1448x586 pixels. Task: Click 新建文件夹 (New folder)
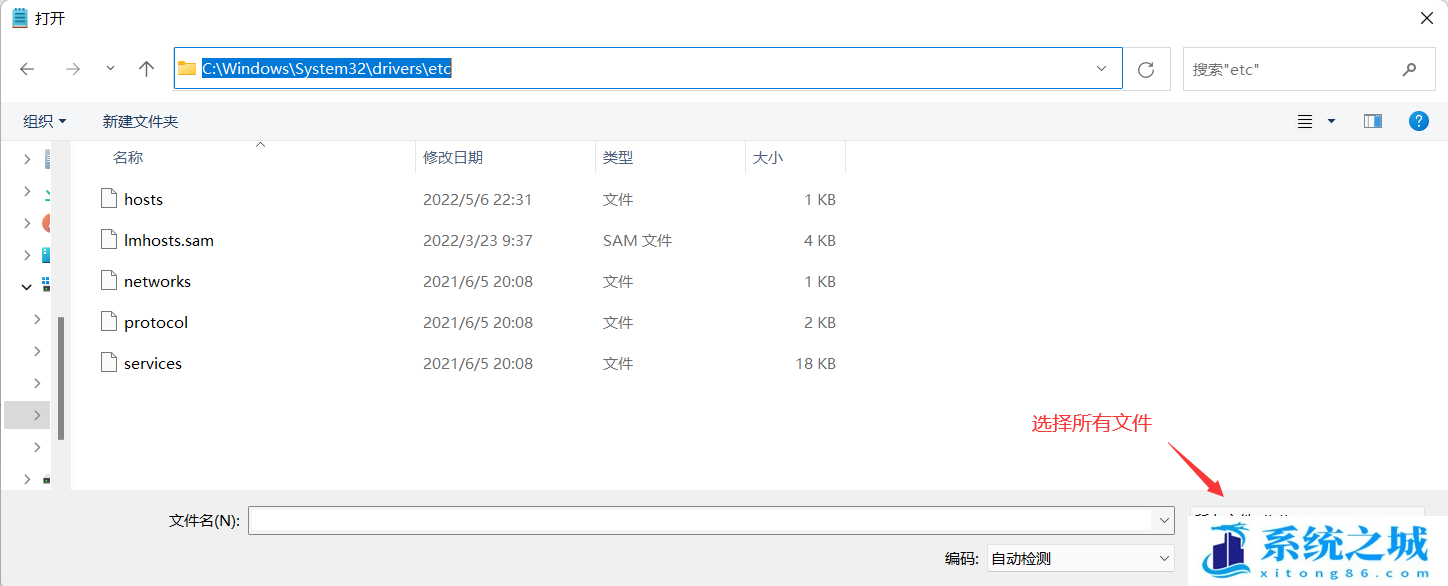[x=140, y=121]
